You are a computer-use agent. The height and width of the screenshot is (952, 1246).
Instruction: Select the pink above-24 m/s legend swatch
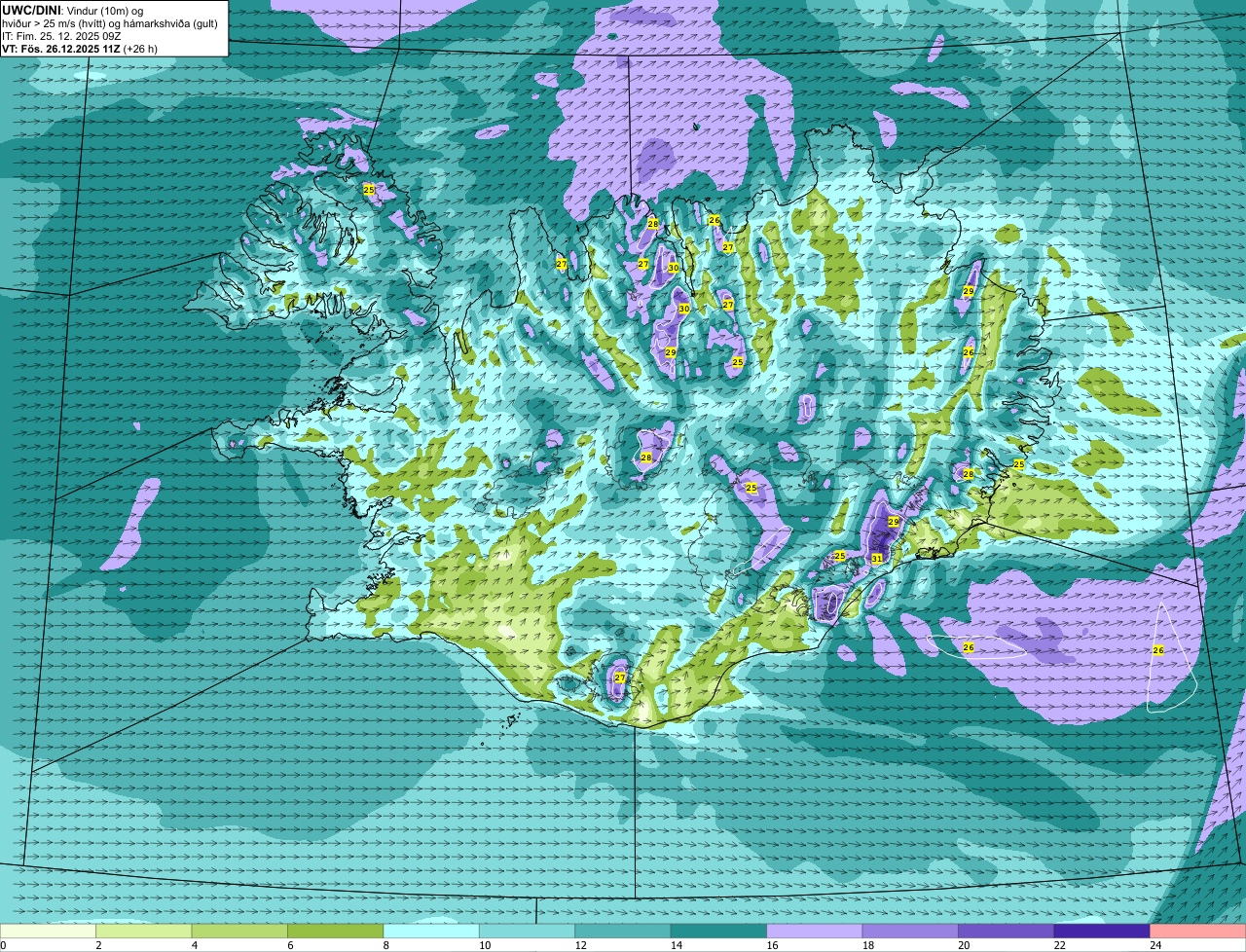pyautogui.click(x=1198, y=932)
